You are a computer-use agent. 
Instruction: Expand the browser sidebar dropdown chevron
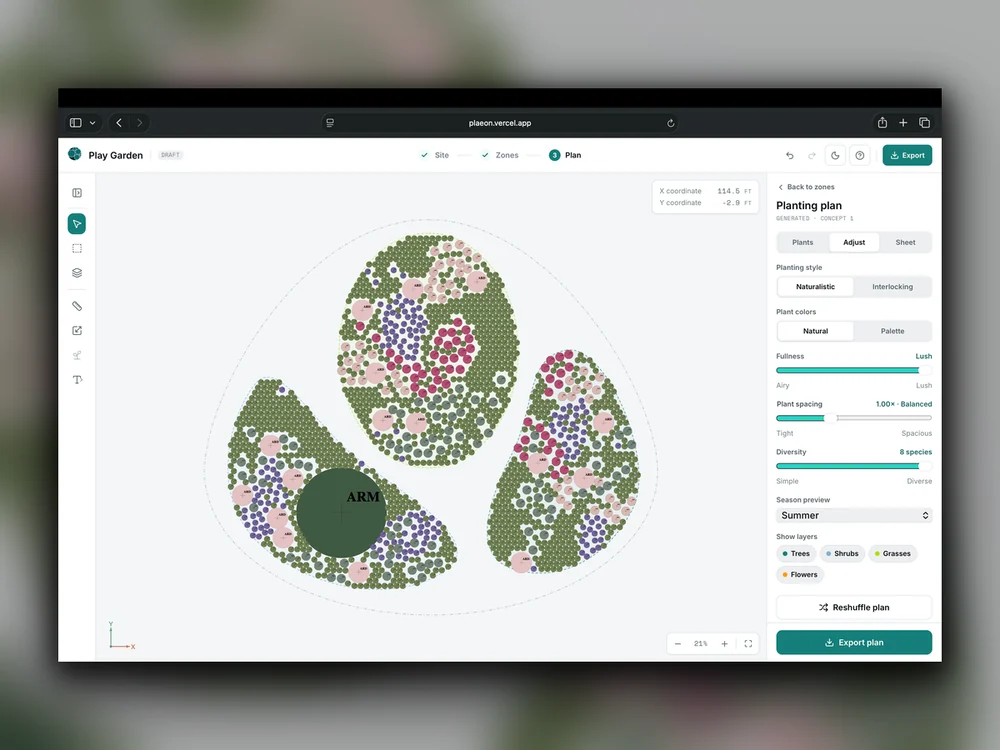pyautogui.click(x=92, y=122)
